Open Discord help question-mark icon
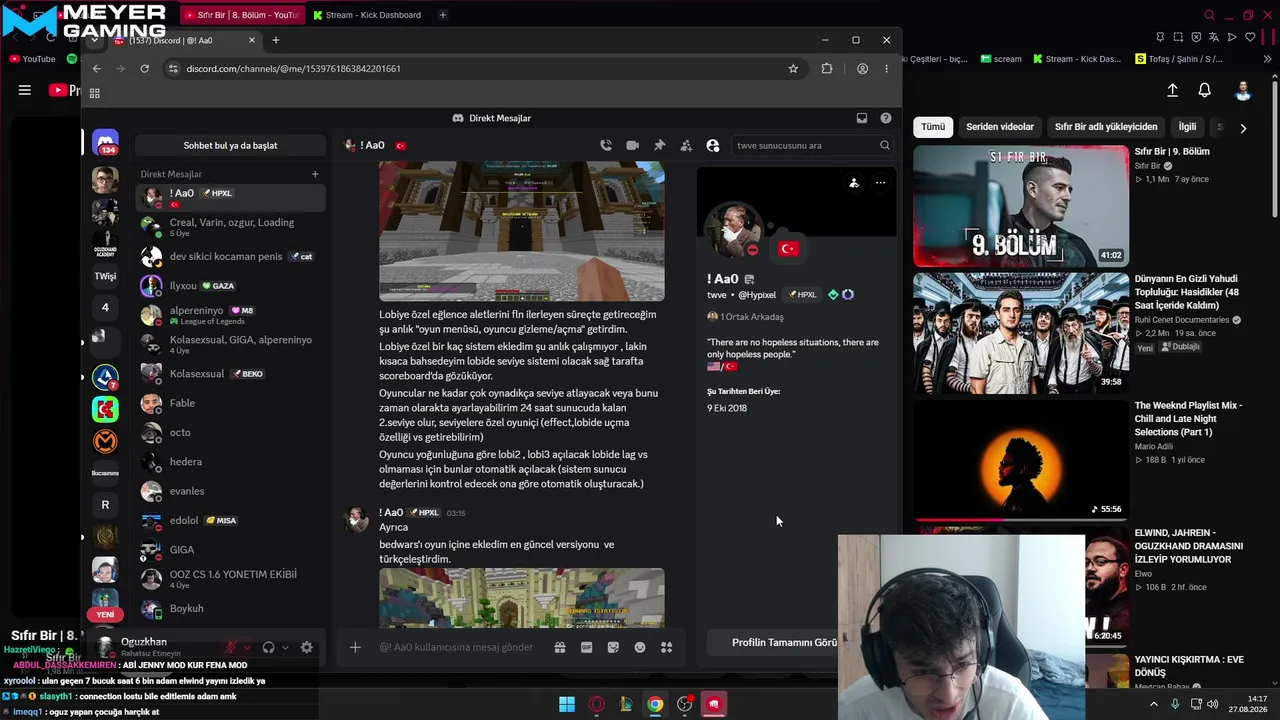Image resolution: width=1280 pixels, height=720 pixels. tap(886, 118)
